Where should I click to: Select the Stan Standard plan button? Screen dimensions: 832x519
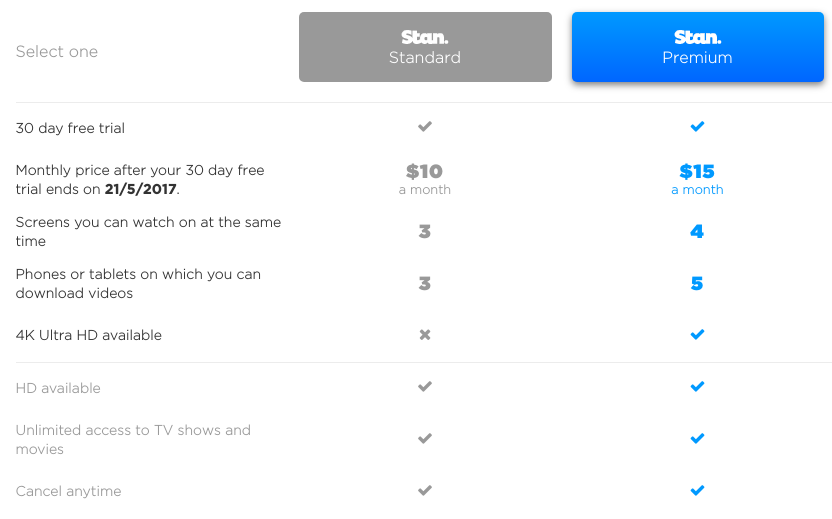425,47
